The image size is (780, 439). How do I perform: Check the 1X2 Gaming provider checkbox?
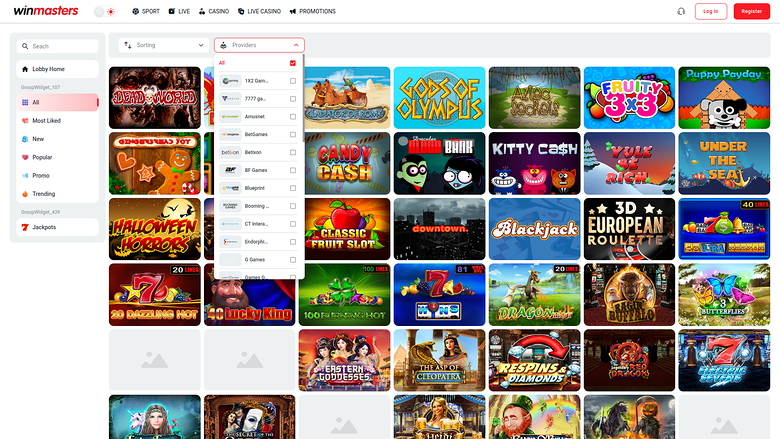292,81
